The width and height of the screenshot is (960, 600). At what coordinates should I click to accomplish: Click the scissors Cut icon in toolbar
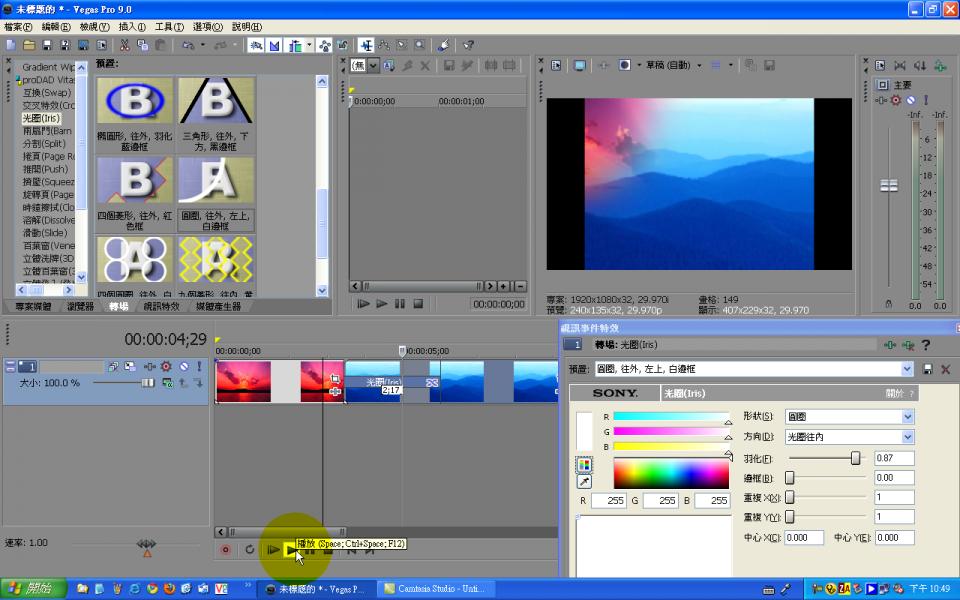click(125, 45)
